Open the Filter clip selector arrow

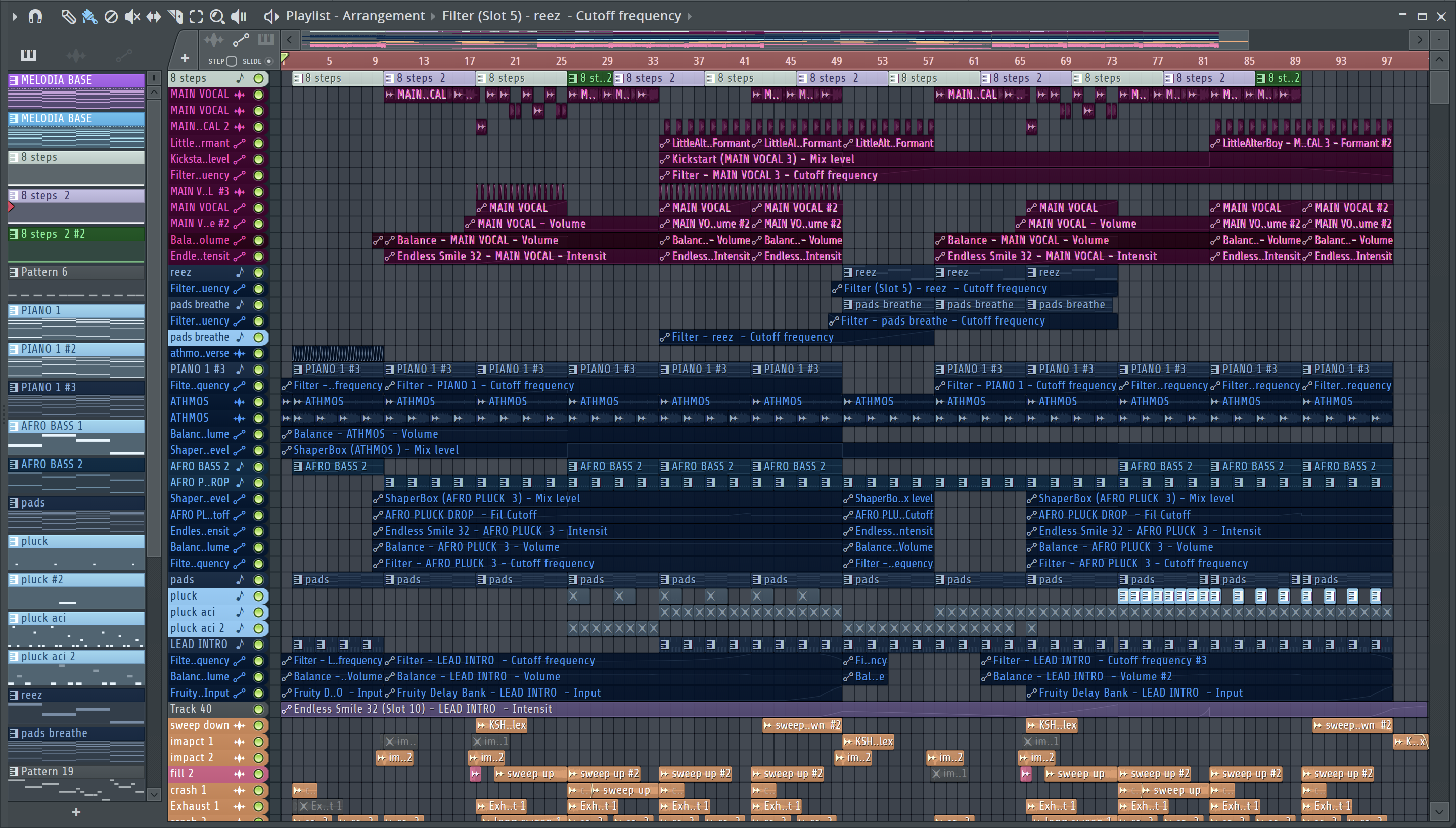[690, 16]
